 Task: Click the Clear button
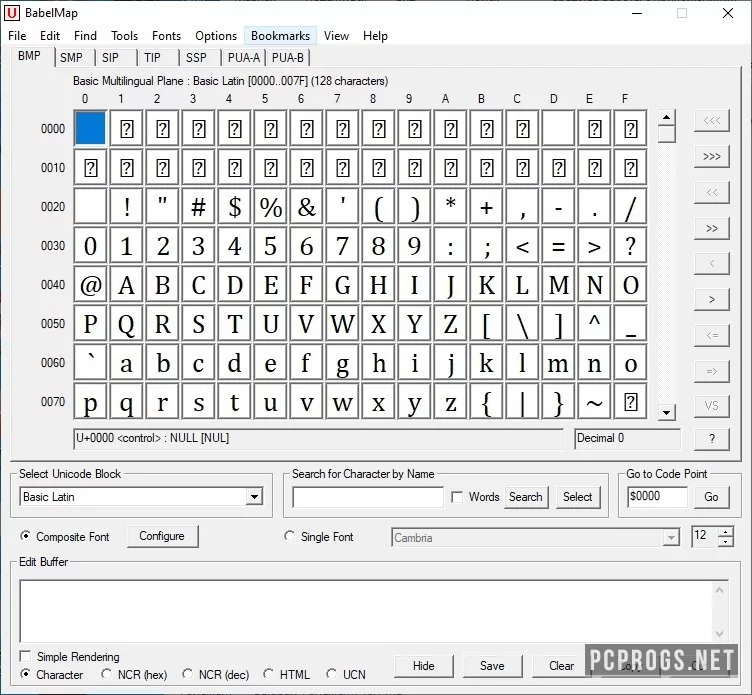561,666
